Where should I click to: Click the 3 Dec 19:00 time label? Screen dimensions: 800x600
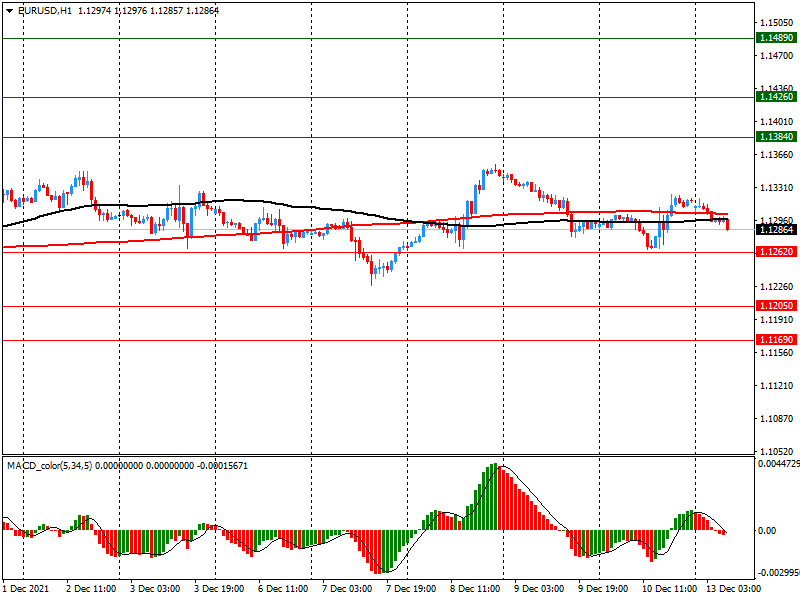pos(219,589)
